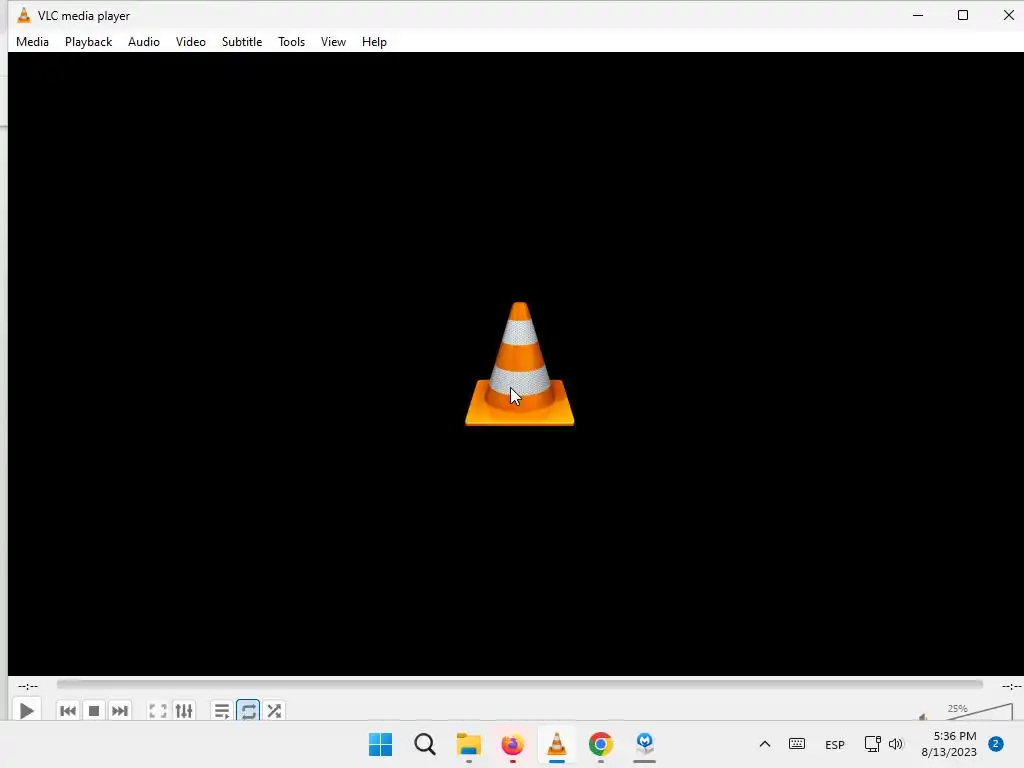Open system volume tray icon
The height and width of the screenshot is (768, 1024).
point(895,744)
